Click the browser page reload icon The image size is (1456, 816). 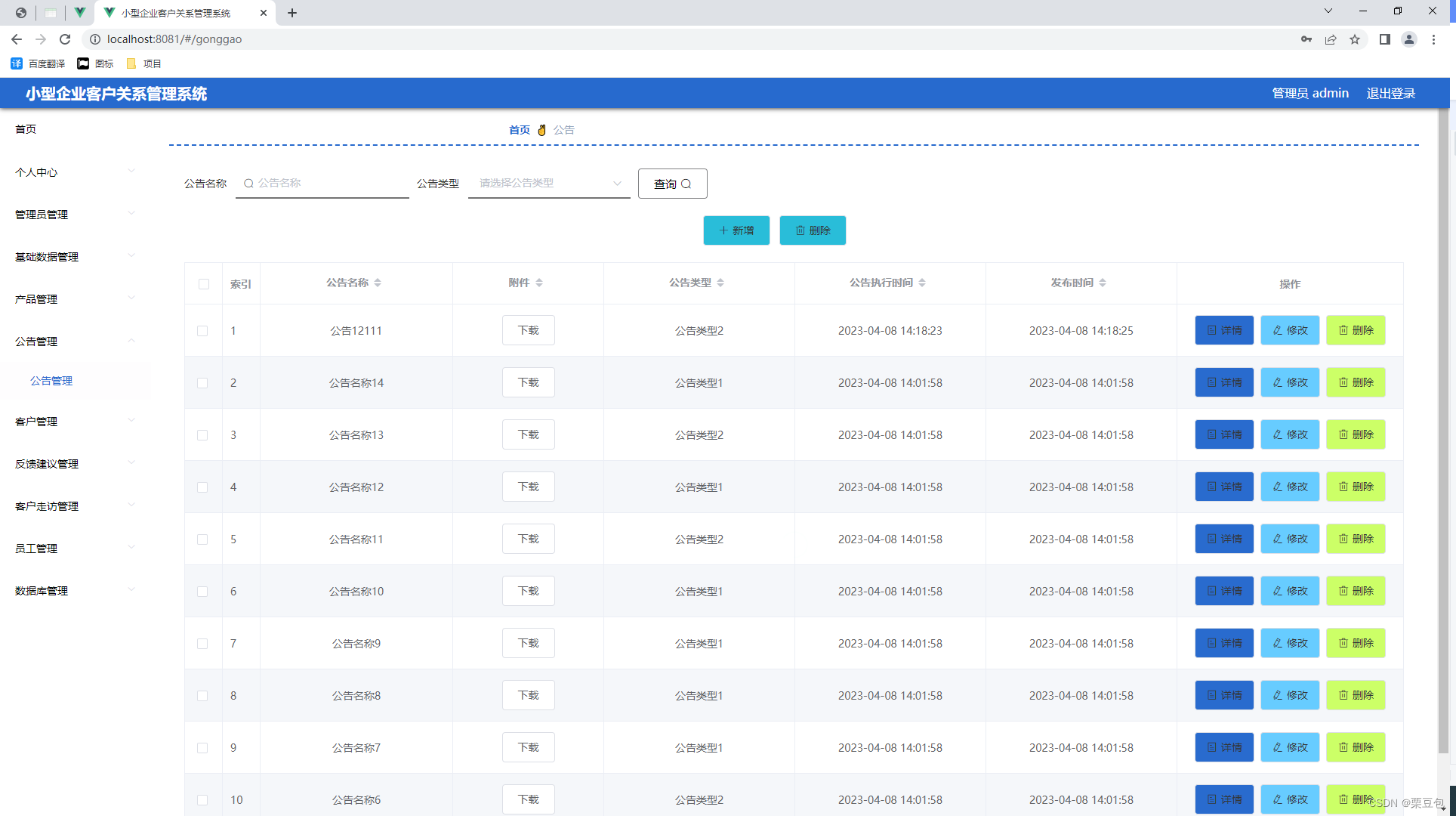[65, 39]
